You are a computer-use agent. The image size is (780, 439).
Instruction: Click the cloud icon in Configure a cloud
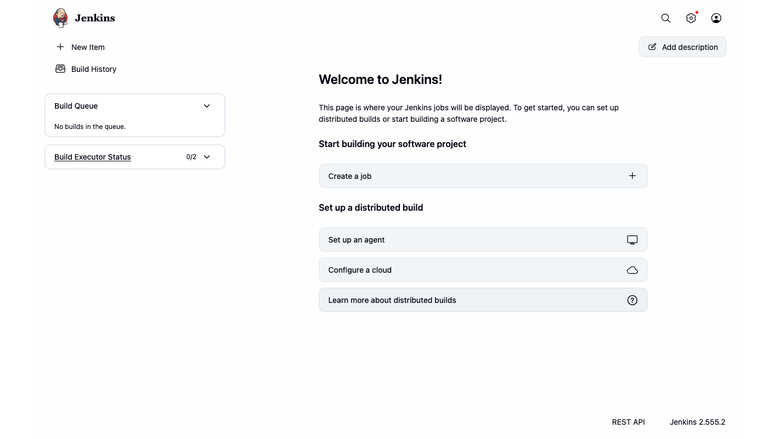632,270
